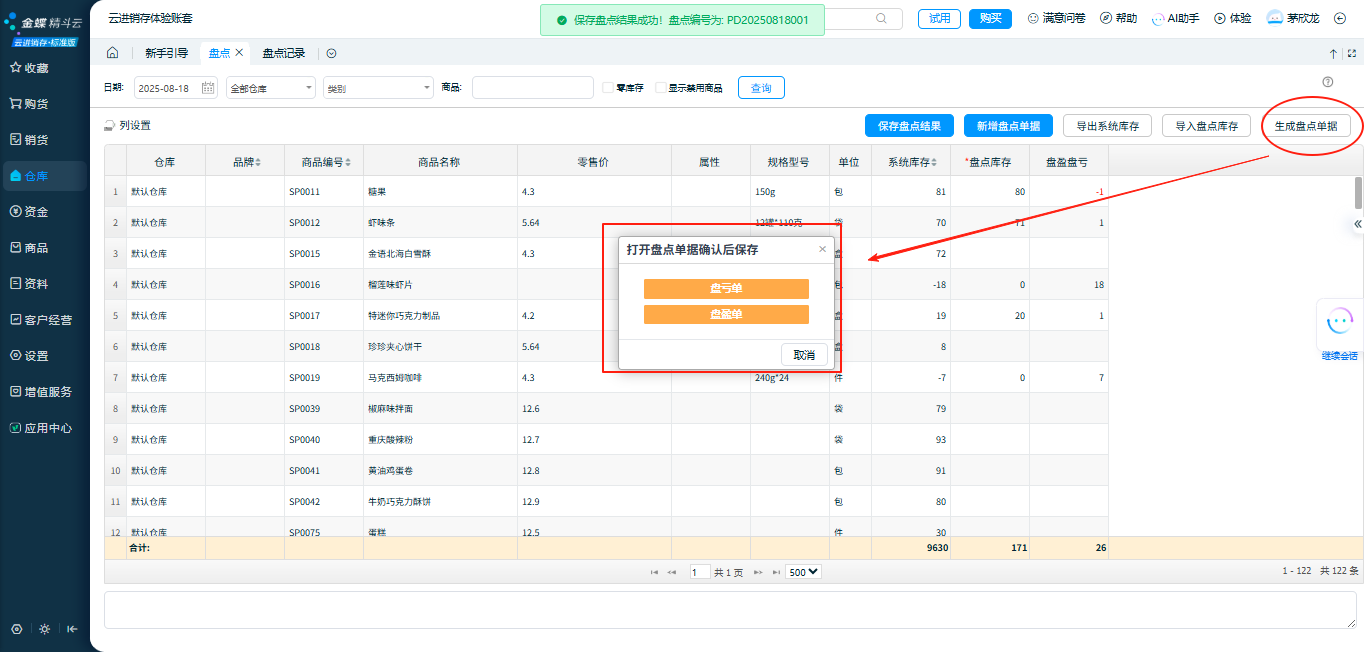The height and width of the screenshot is (652, 1364).
Task: Click 取消 to dismiss the dialog
Action: click(x=804, y=355)
